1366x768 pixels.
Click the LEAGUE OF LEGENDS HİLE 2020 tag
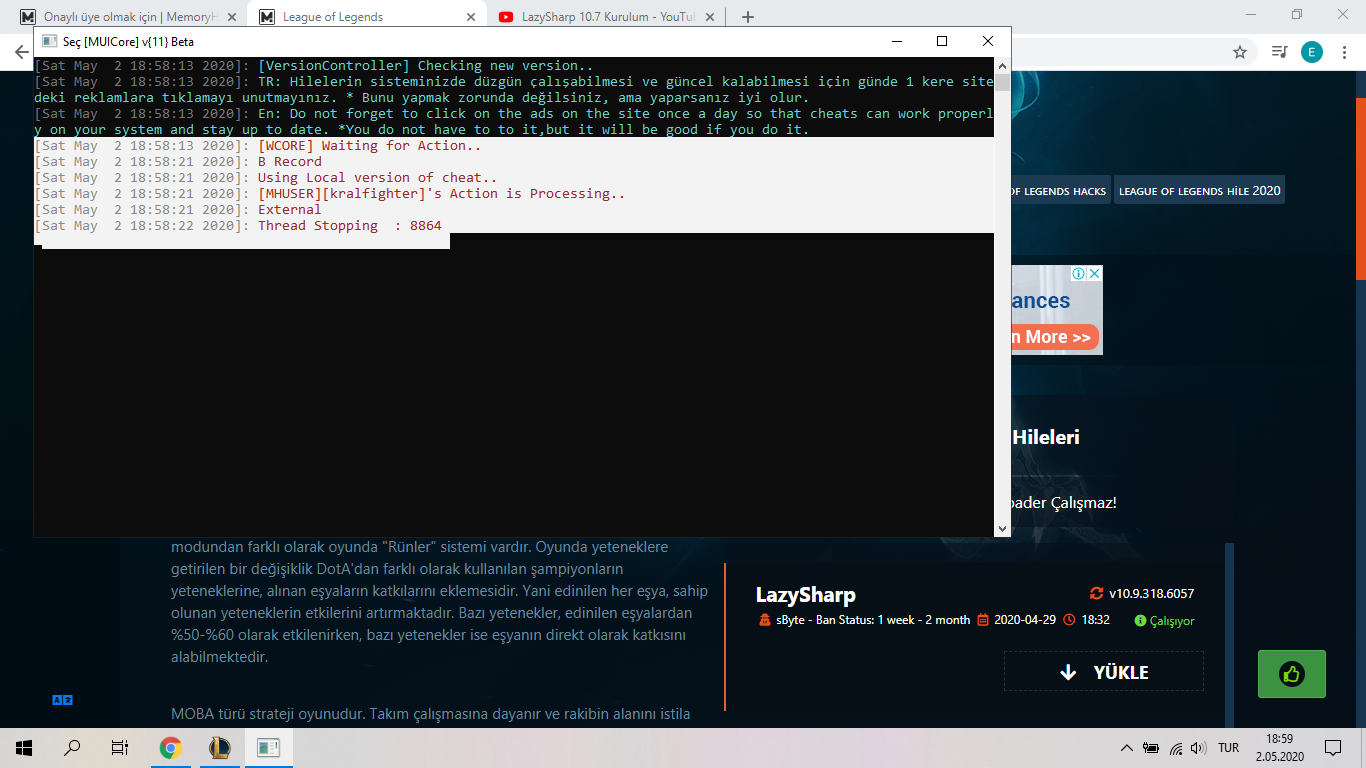point(1199,190)
